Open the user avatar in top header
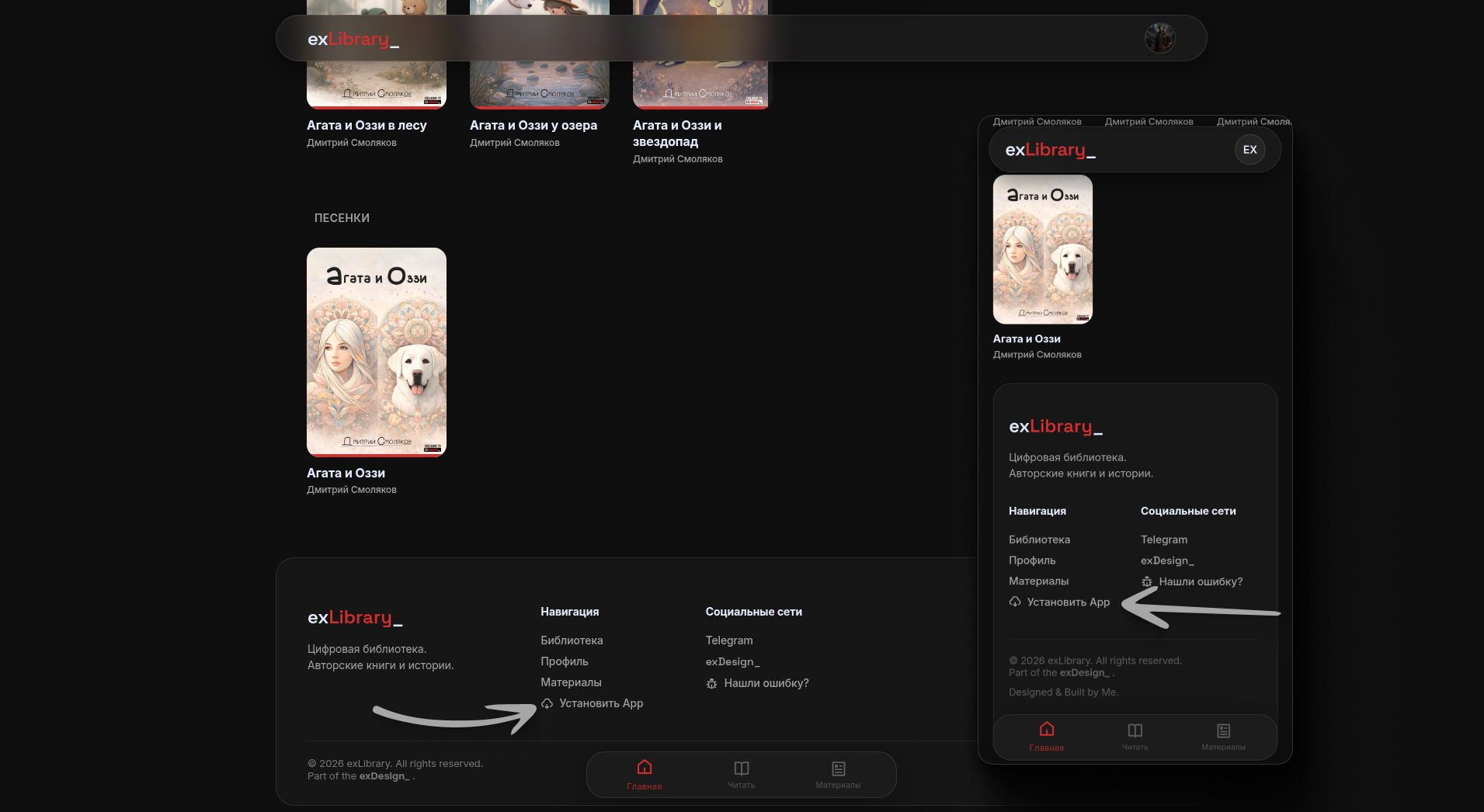This screenshot has width=1484, height=812. point(1159,38)
